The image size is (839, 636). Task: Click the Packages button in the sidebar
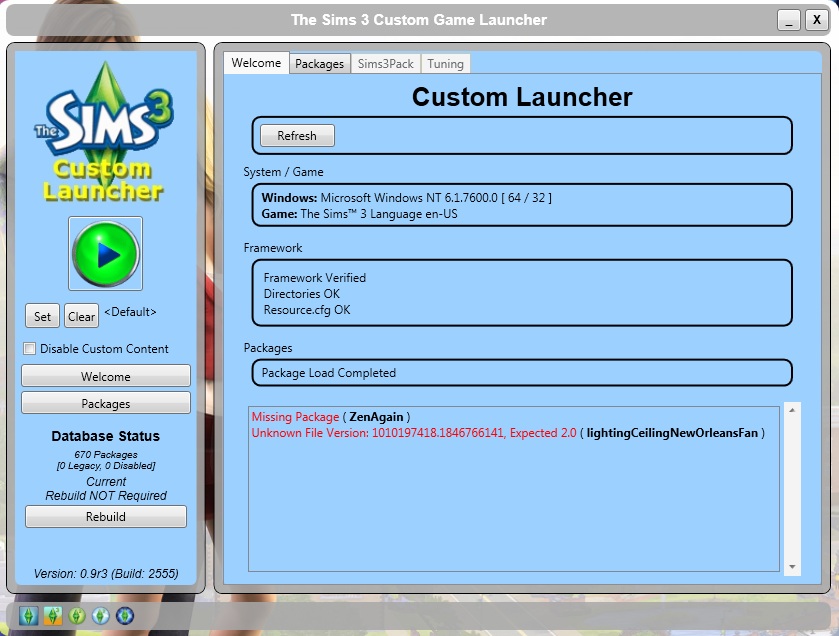[x=106, y=403]
